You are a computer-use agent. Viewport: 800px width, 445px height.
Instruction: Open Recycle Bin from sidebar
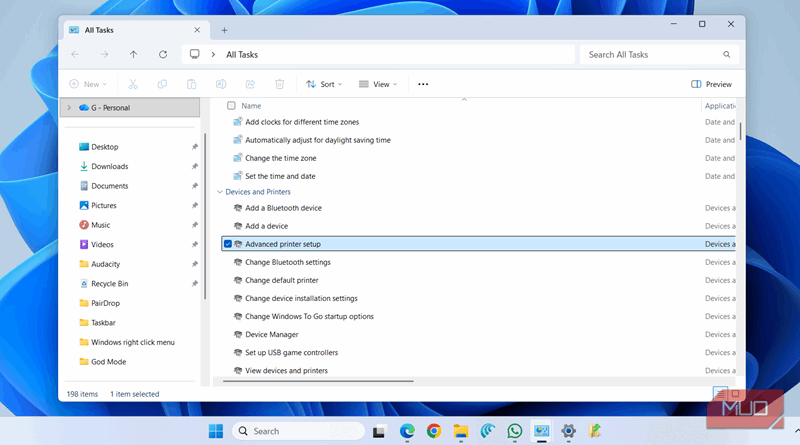(109, 283)
